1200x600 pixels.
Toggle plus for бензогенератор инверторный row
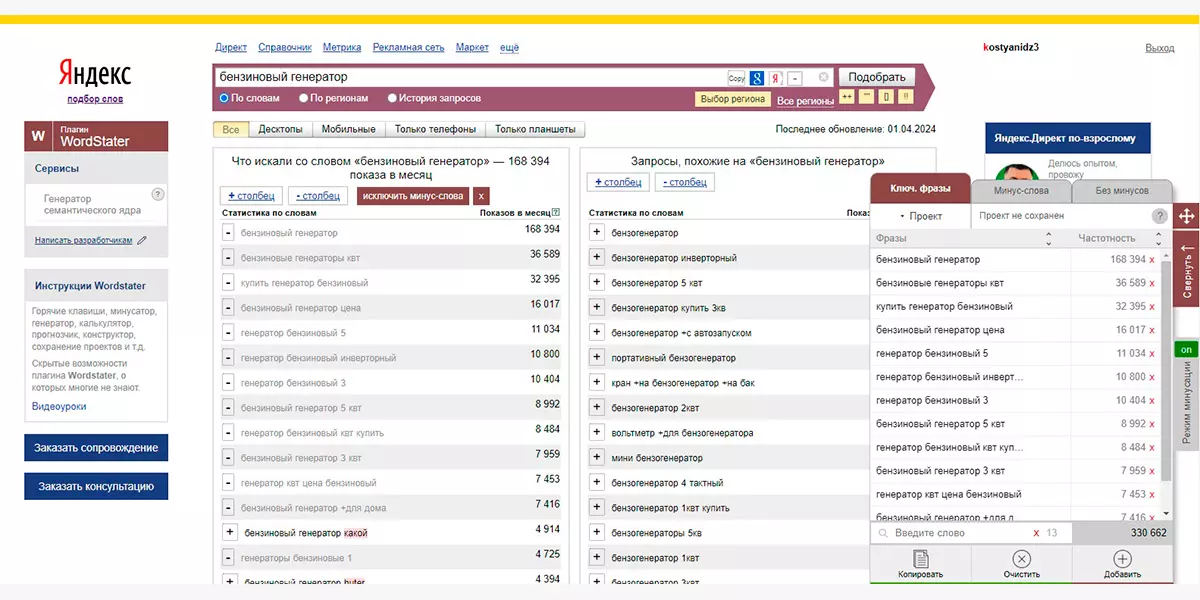coord(596,258)
